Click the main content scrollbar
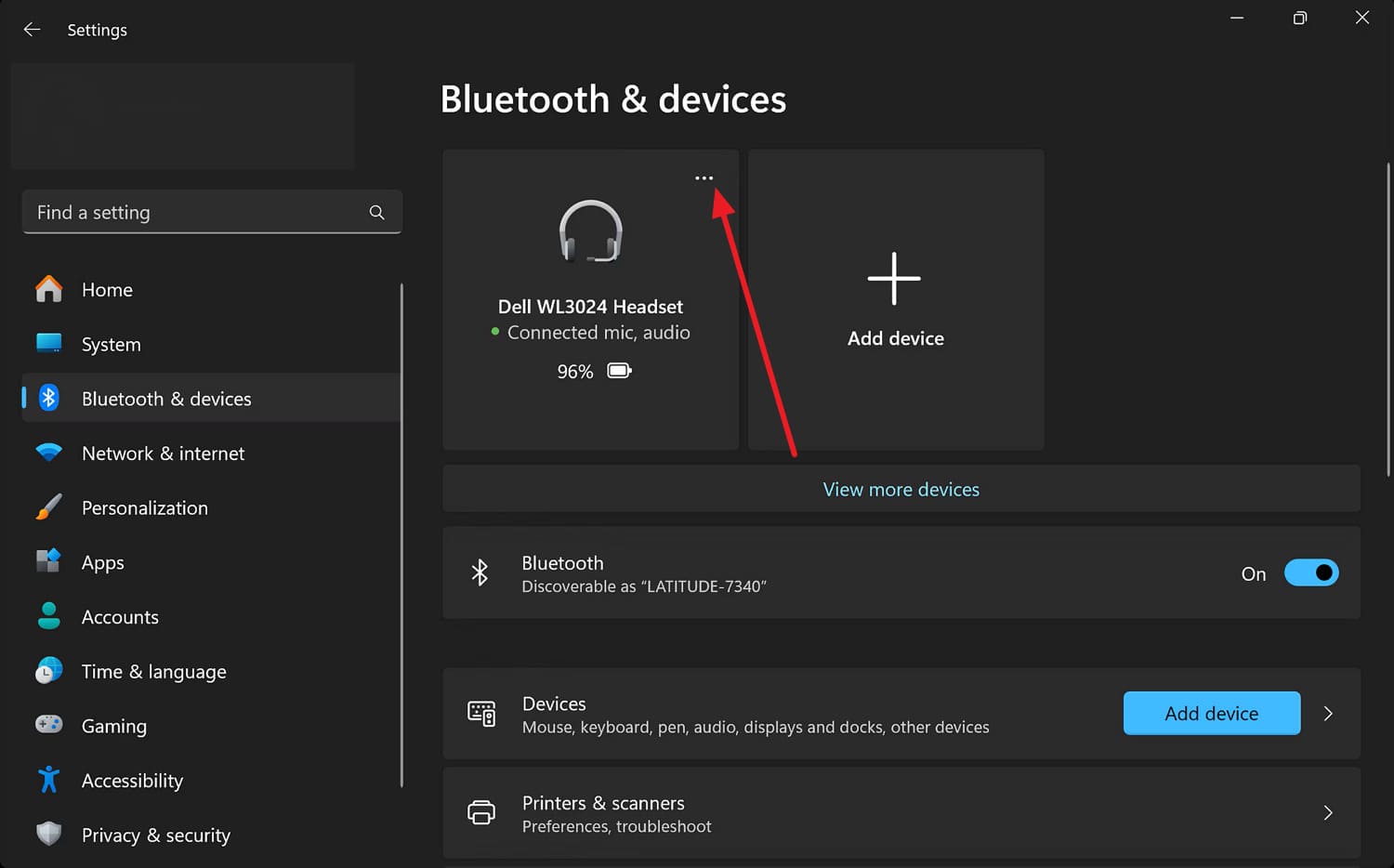Screen dimensions: 1394x868 click(x=1388, y=320)
